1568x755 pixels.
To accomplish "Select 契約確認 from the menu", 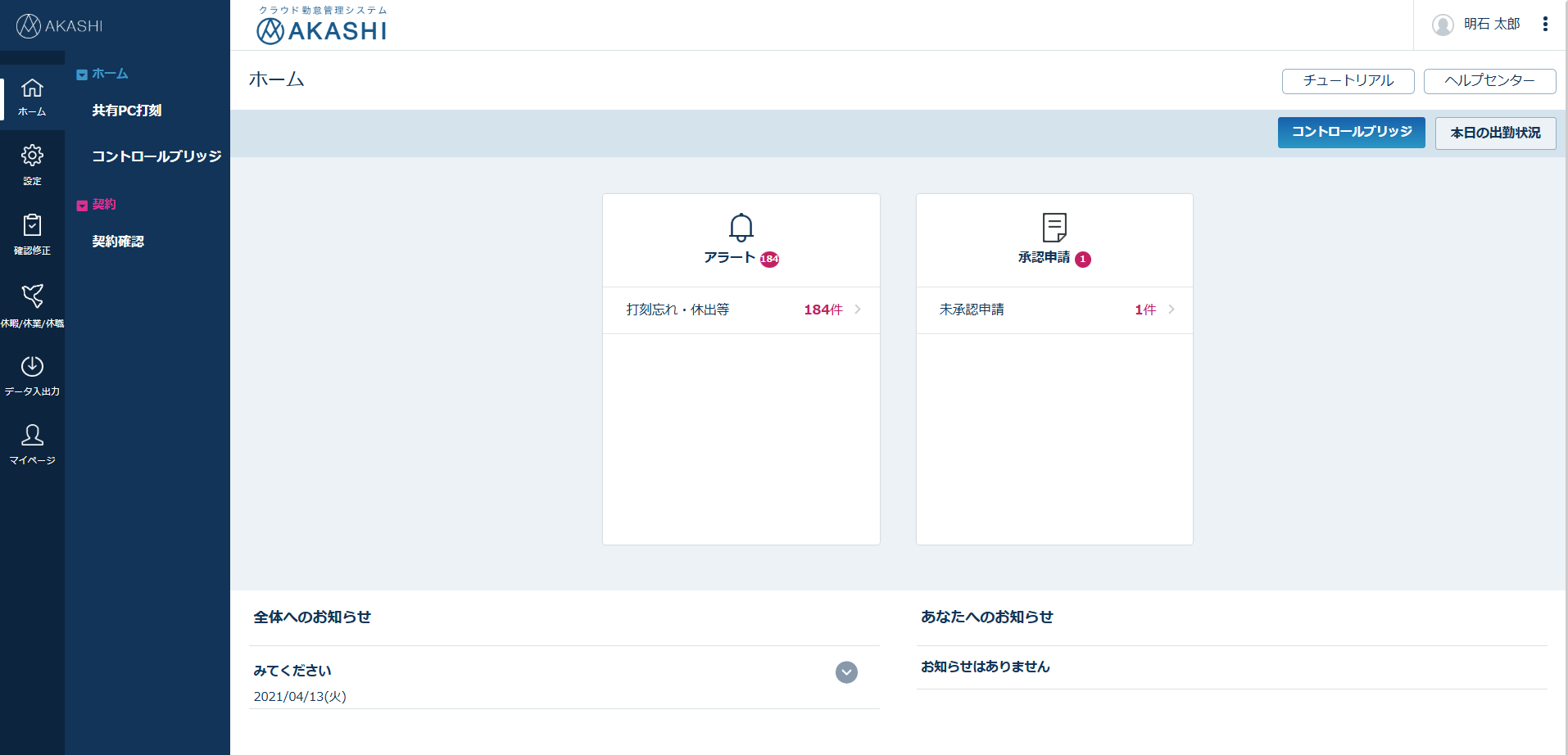I will 117,241.
